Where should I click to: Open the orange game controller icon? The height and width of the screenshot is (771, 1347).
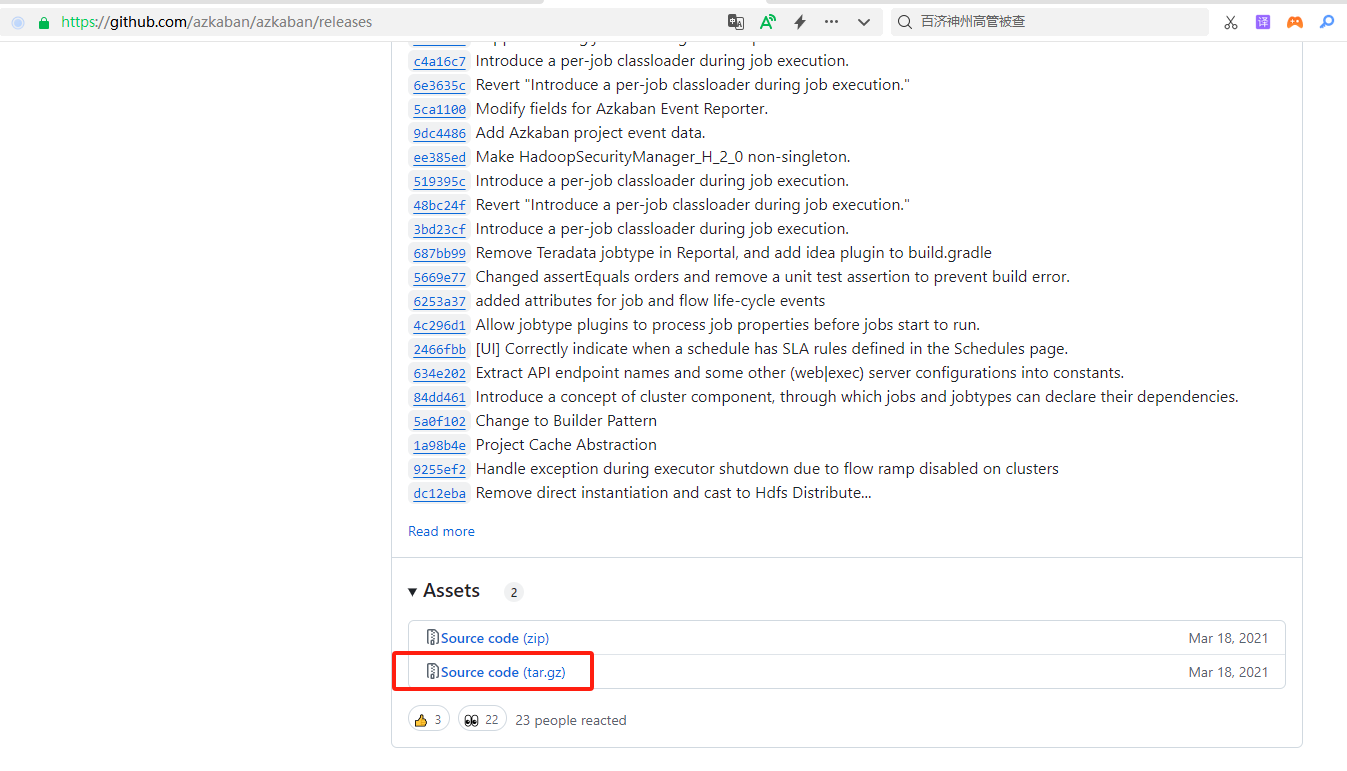tap(1295, 22)
